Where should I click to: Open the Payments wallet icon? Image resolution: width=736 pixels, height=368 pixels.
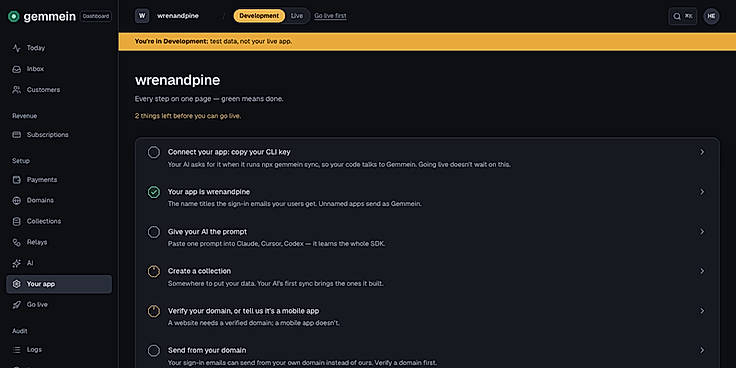tap(16, 180)
